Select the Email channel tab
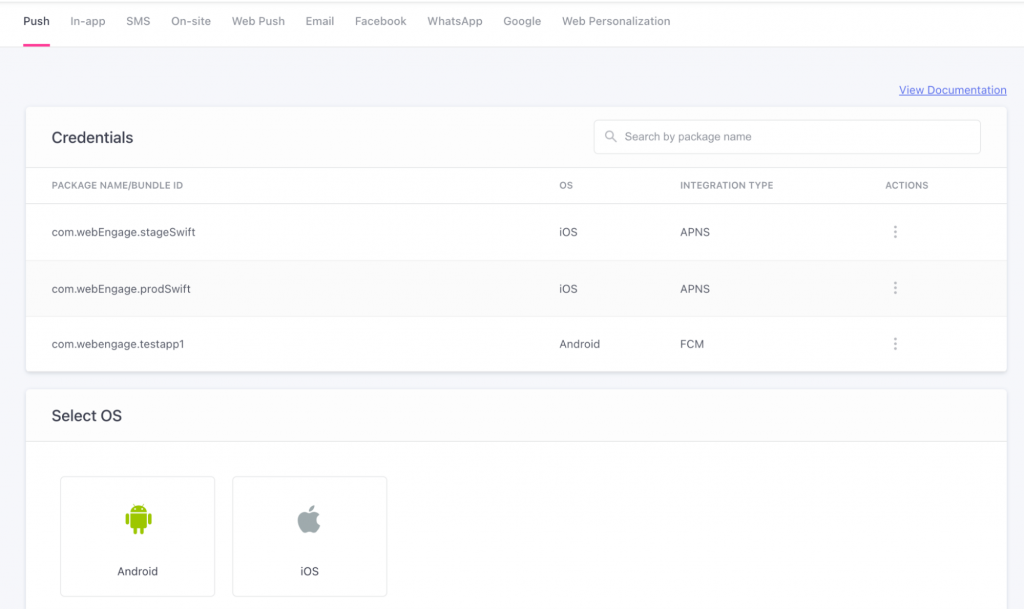The width and height of the screenshot is (1024, 609). [320, 21]
